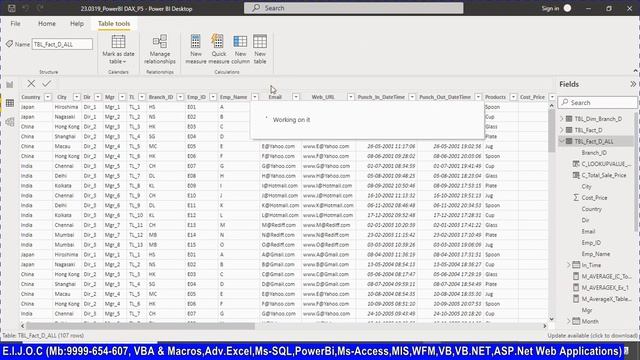This screenshot has height=360, width=640.
Task: Click the Fields pane Search box
Action: (598, 102)
